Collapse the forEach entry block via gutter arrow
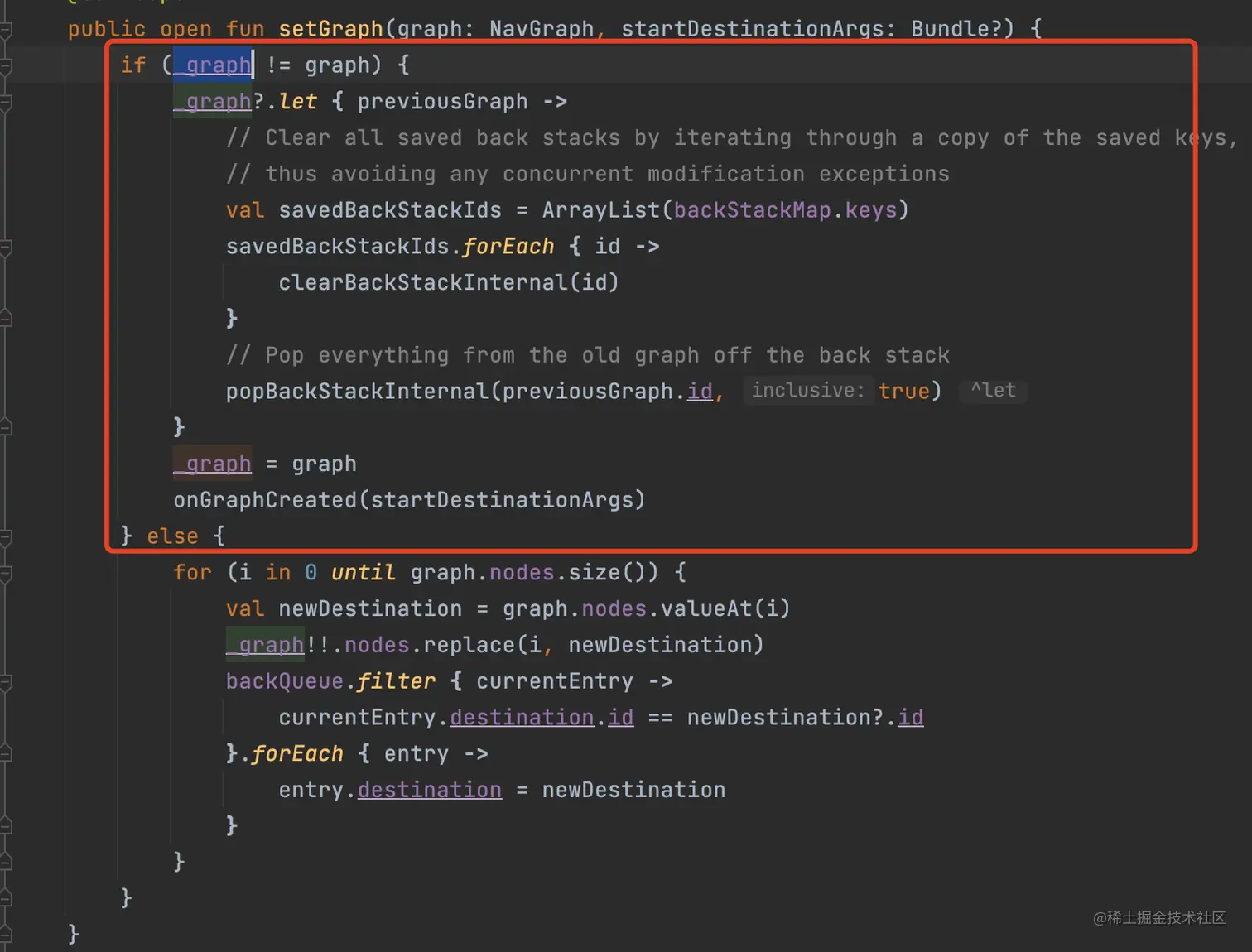This screenshot has width=1252, height=952. [7, 753]
